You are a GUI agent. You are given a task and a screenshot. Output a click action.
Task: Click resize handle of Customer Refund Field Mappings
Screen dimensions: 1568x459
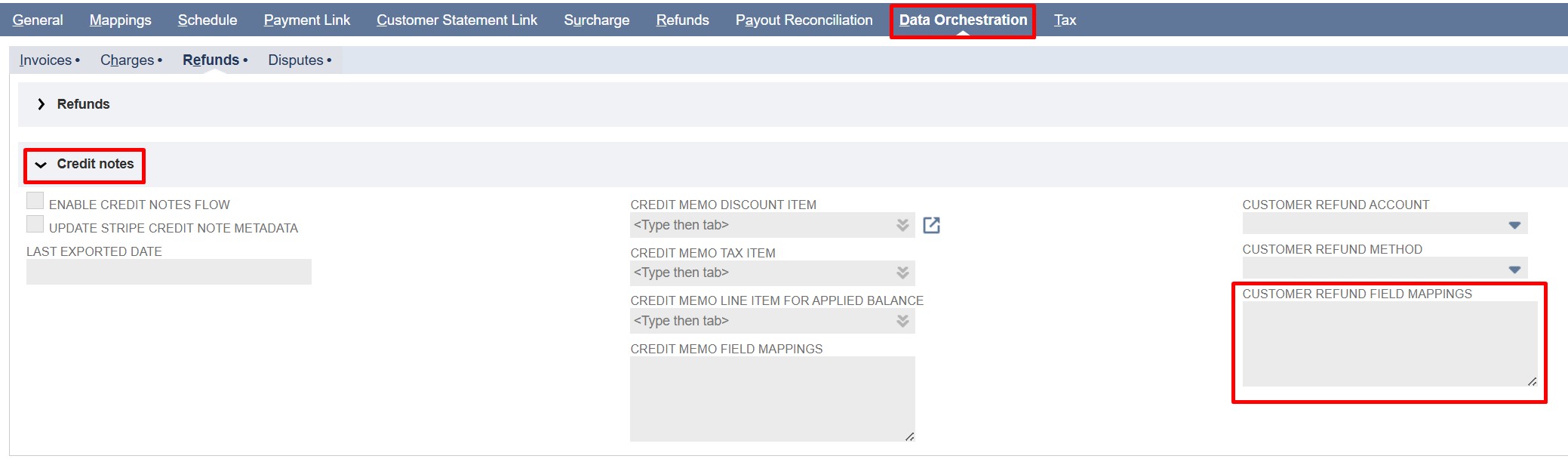tap(1532, 381)
